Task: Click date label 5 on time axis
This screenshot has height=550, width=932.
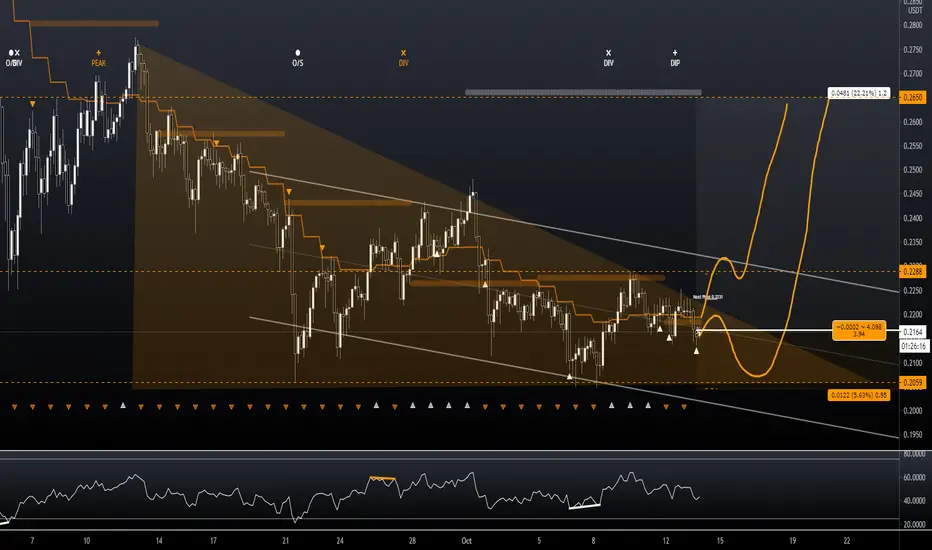Action: (x=539, y=540)
